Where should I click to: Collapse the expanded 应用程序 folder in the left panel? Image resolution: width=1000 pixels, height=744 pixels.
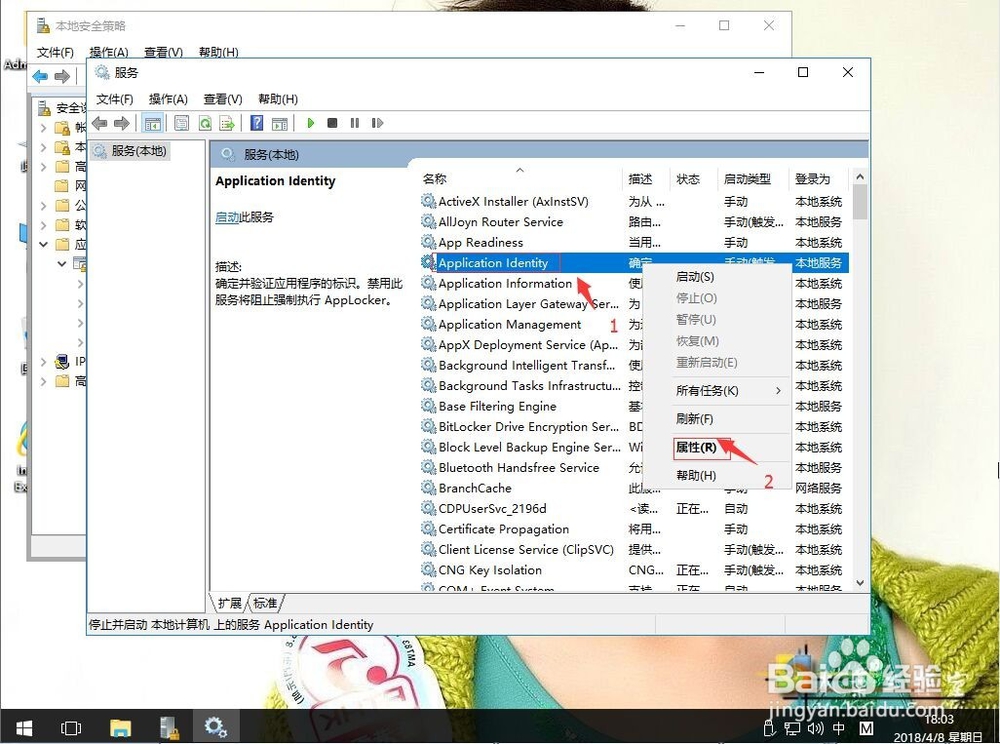click(x=42, y=243)
